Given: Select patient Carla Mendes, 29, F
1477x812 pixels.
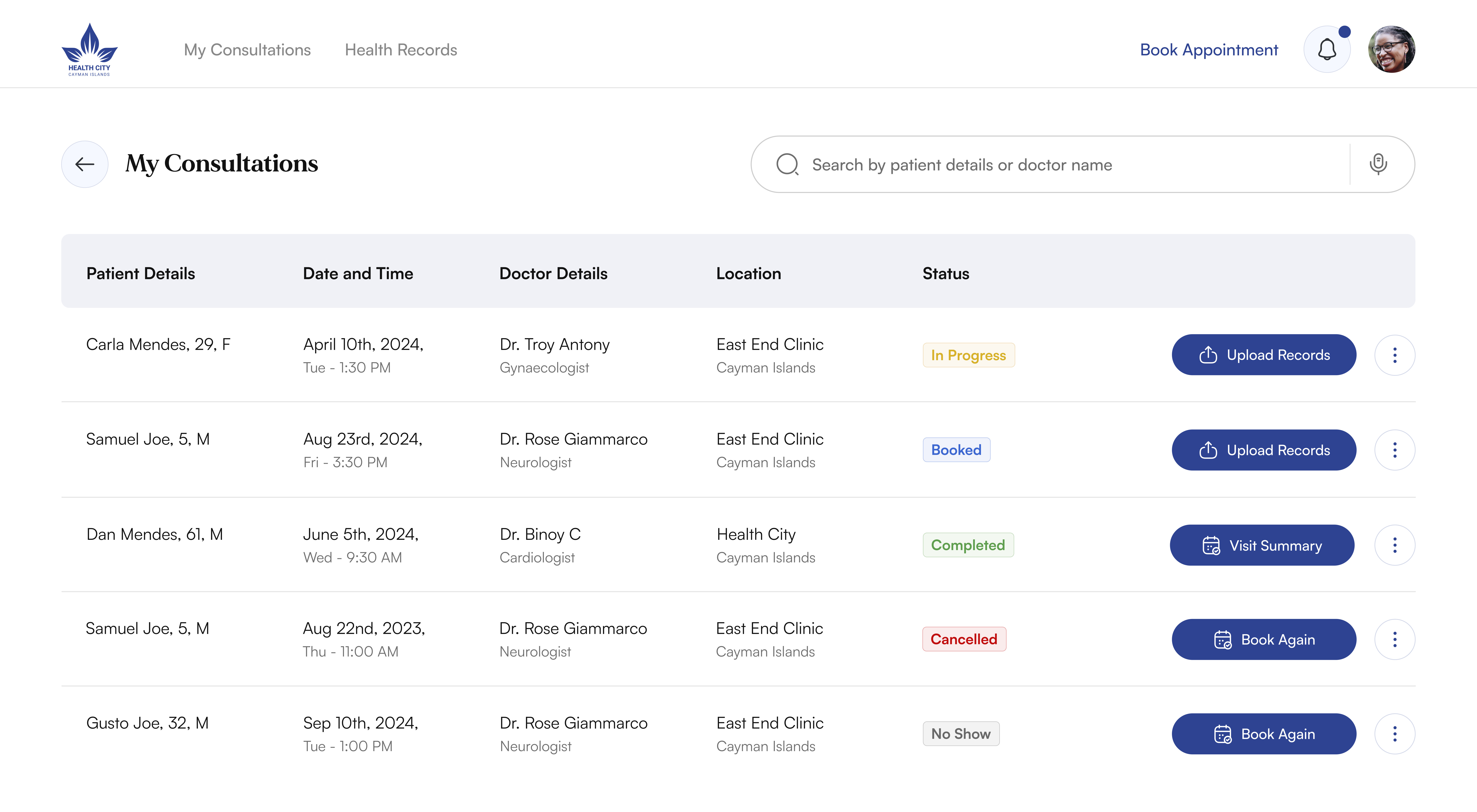Looking at the screenshot, I should pos(158,344).
